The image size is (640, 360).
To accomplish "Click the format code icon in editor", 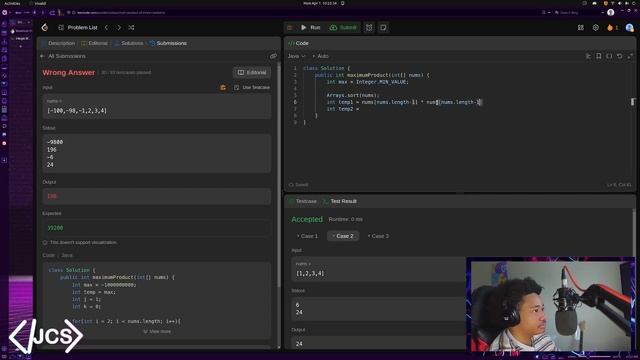I will point(588,56).
